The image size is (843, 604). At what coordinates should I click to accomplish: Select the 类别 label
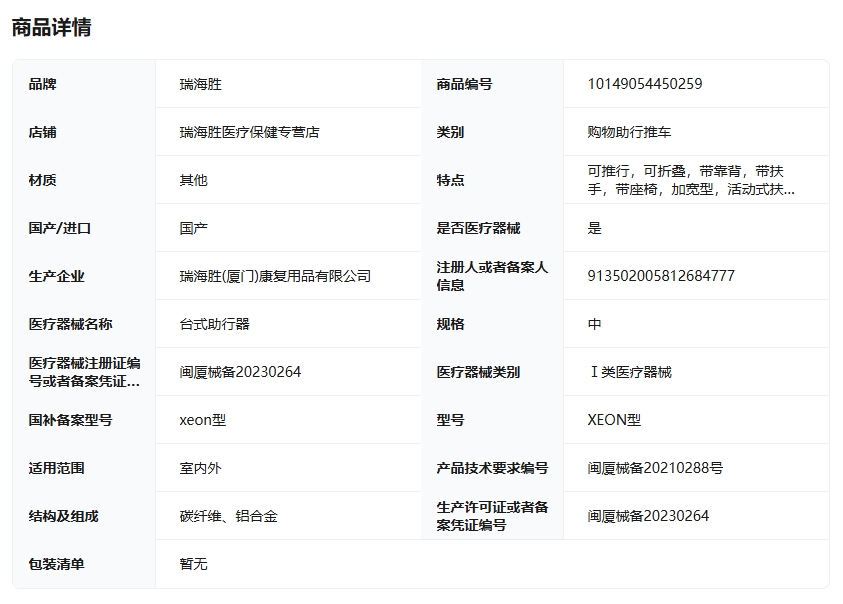(x=451, y=132)
